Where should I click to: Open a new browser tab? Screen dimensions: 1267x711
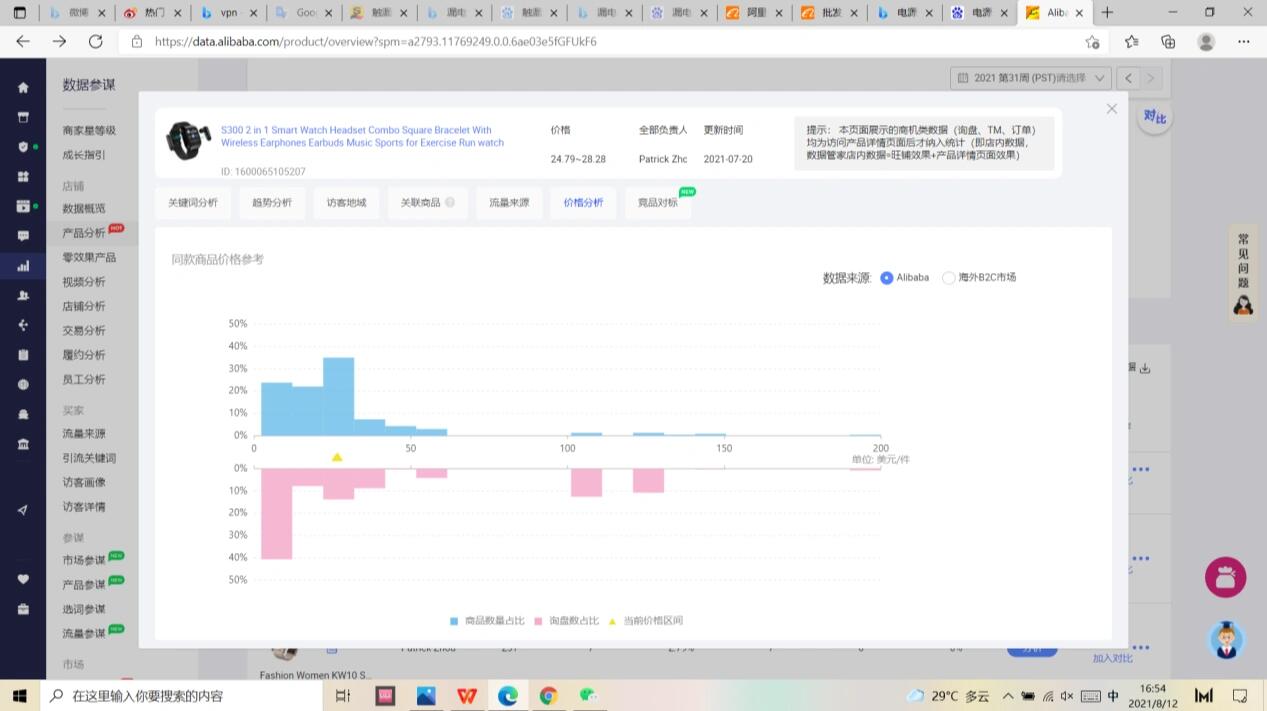[1107, 13]
